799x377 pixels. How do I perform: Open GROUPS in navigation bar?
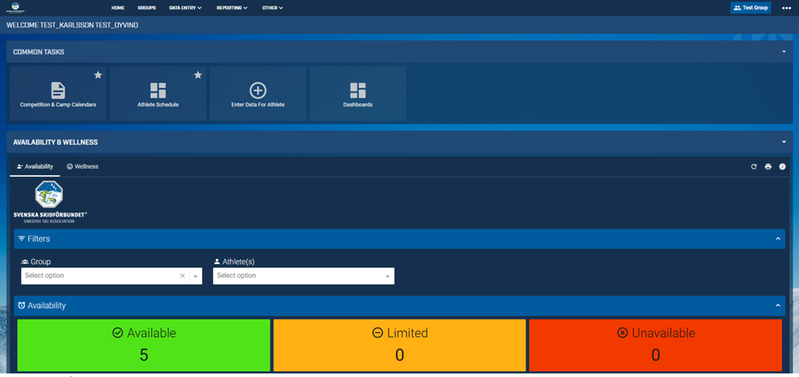pos(147,8)
